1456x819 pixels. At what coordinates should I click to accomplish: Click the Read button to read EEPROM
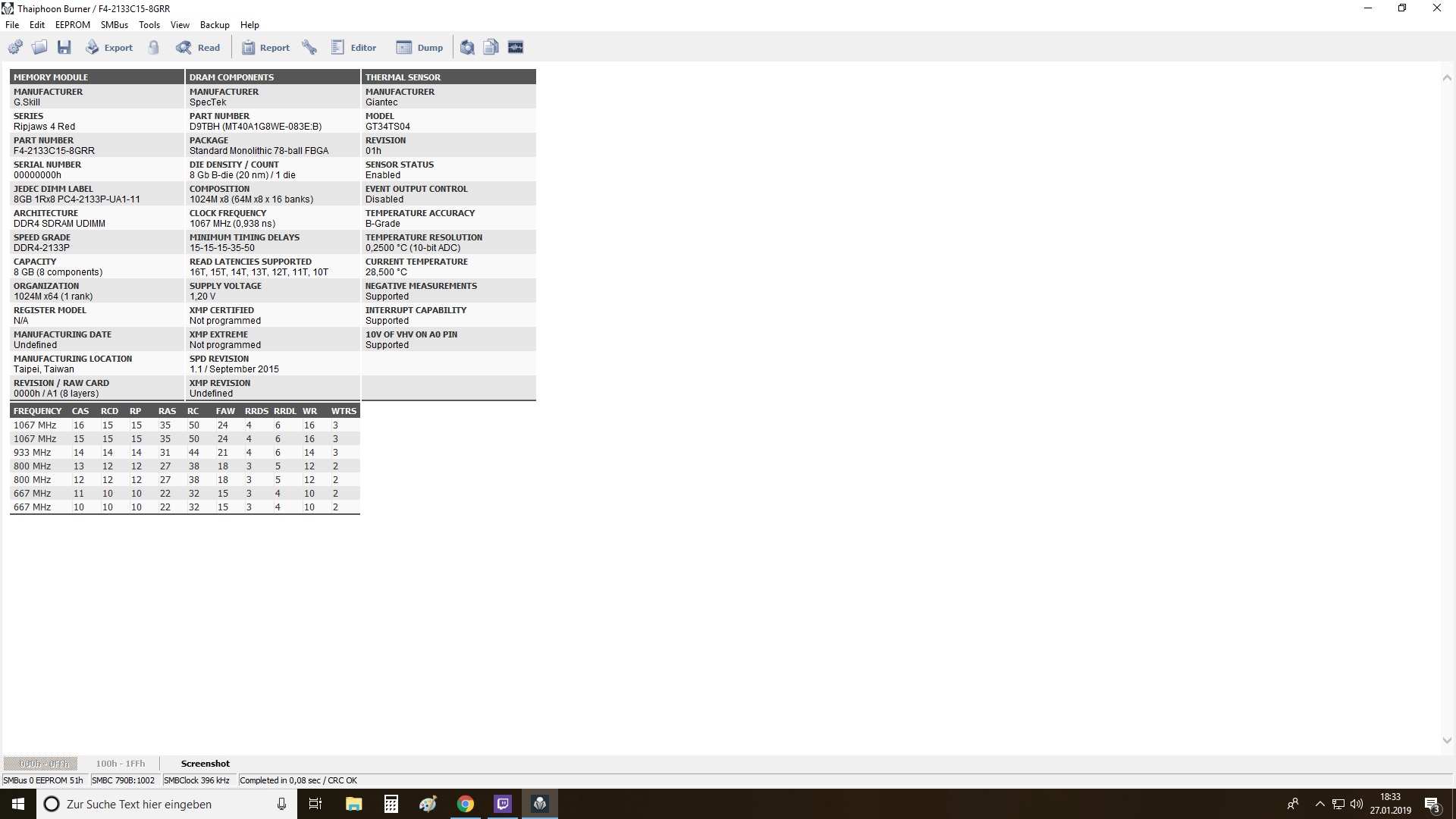click(x=198, y=47)
